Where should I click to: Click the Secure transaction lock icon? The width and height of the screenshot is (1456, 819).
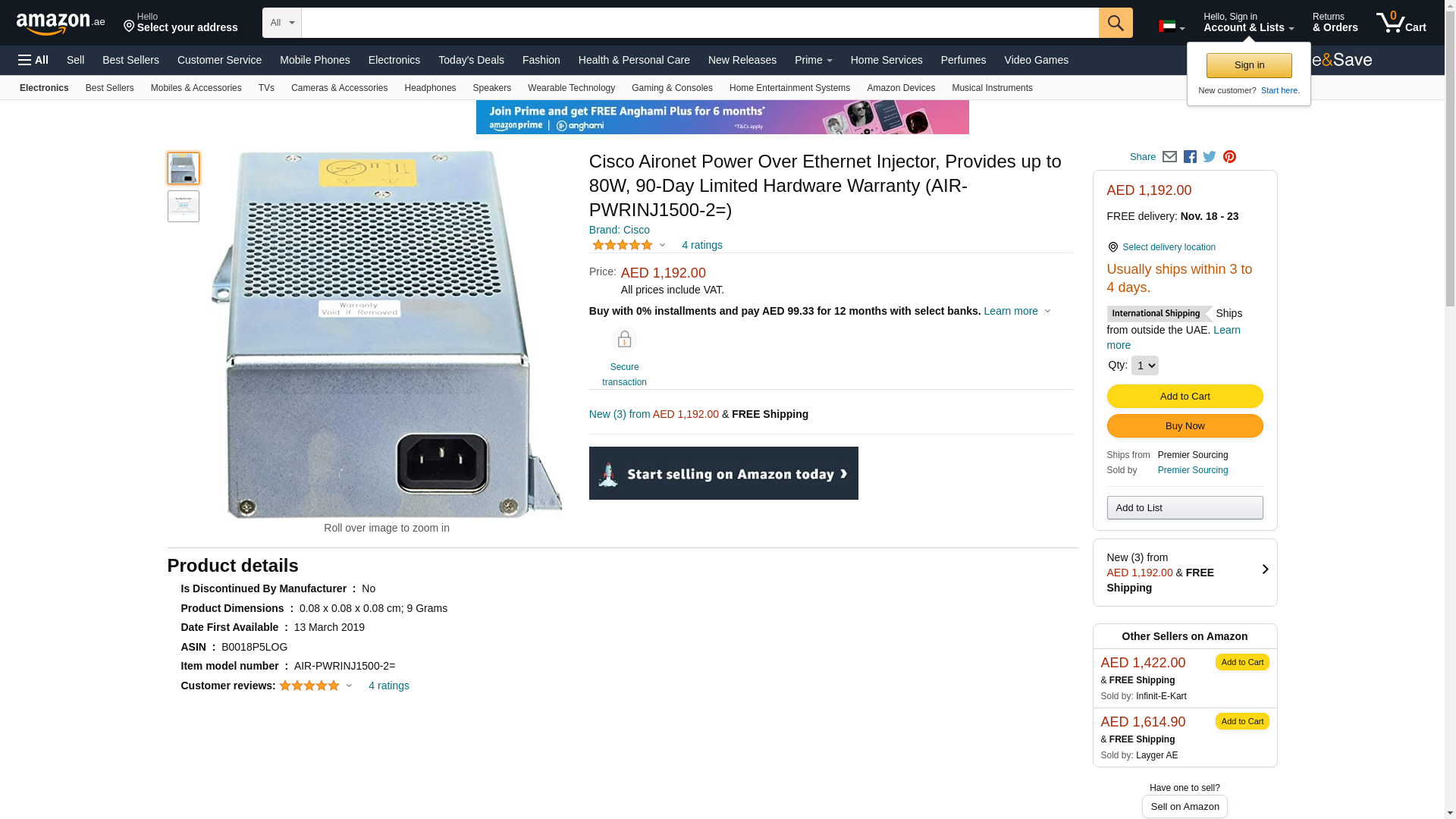(x=624, y=340)
